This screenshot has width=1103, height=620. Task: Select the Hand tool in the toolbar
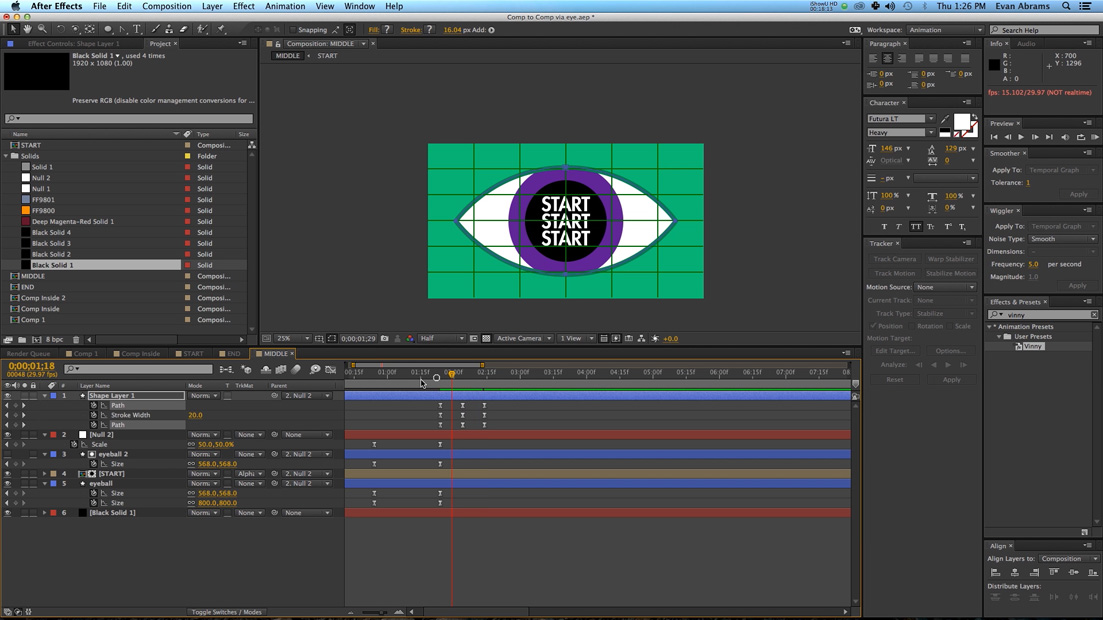(28, 29)
